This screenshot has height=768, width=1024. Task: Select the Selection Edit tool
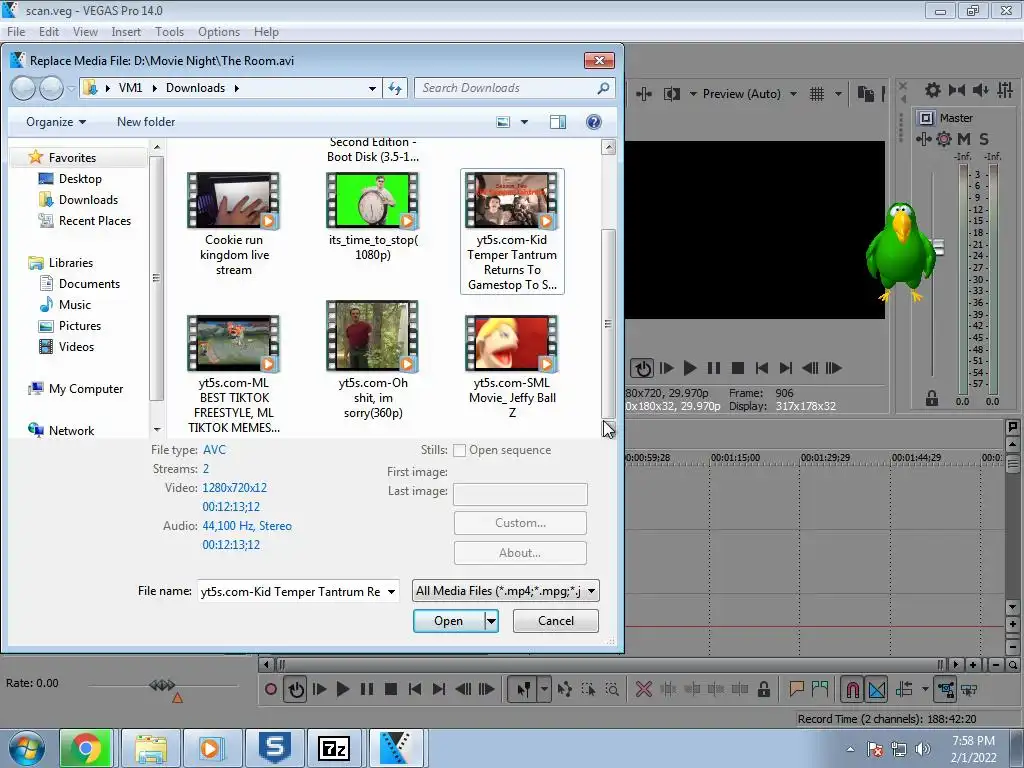point(588,689)
